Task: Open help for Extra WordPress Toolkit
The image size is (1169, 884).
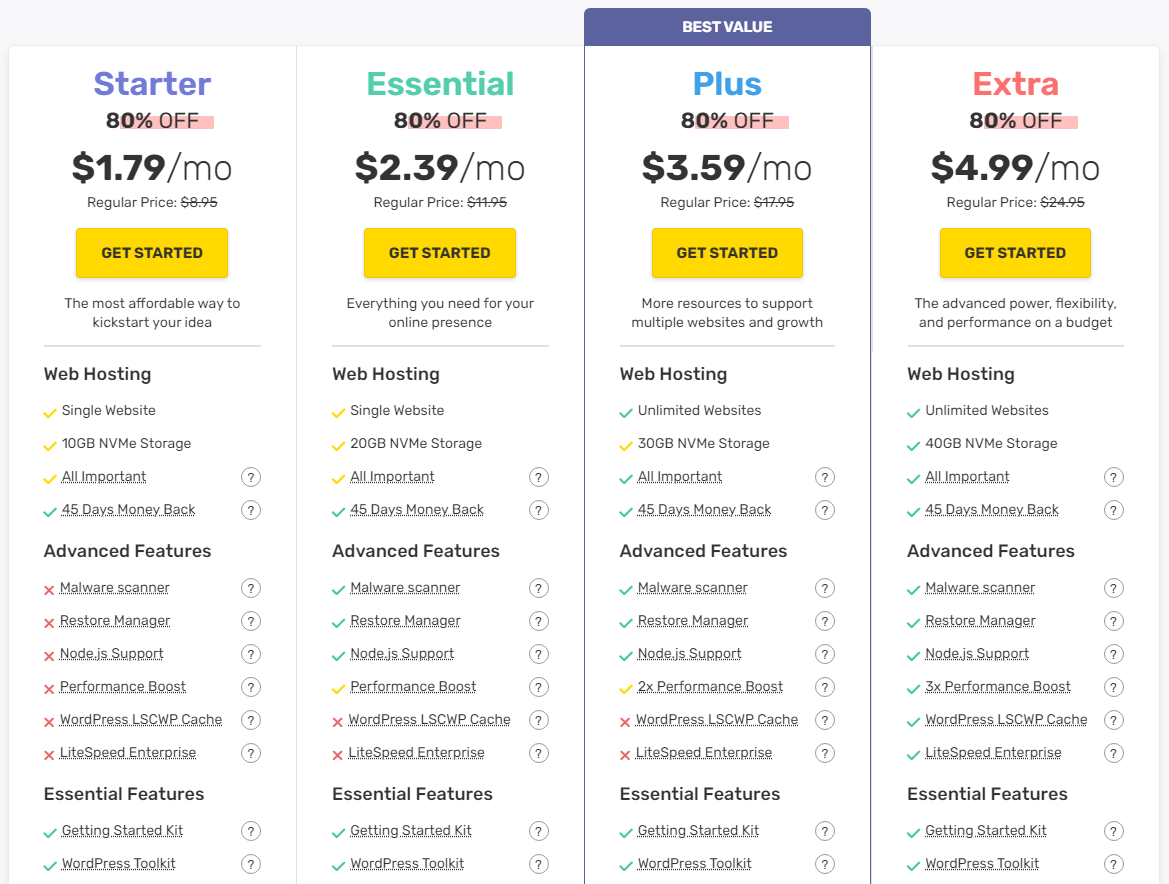Action: click(x=1113, y=864)
